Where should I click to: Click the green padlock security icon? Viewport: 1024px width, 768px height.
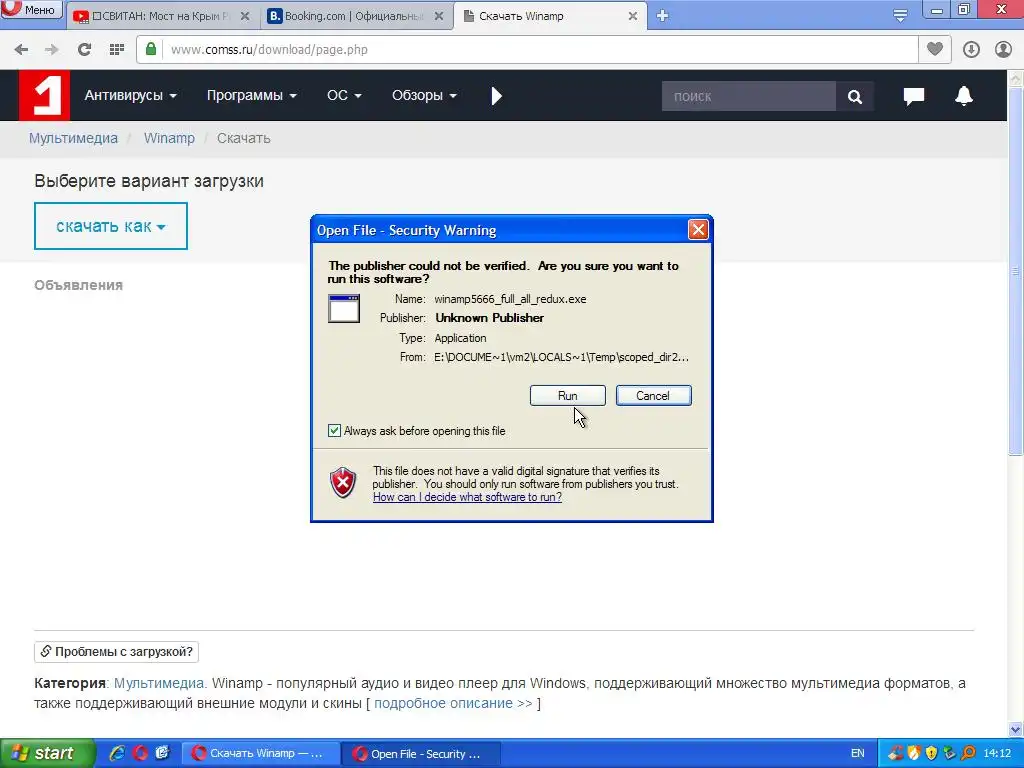click(x=151, y=49)
